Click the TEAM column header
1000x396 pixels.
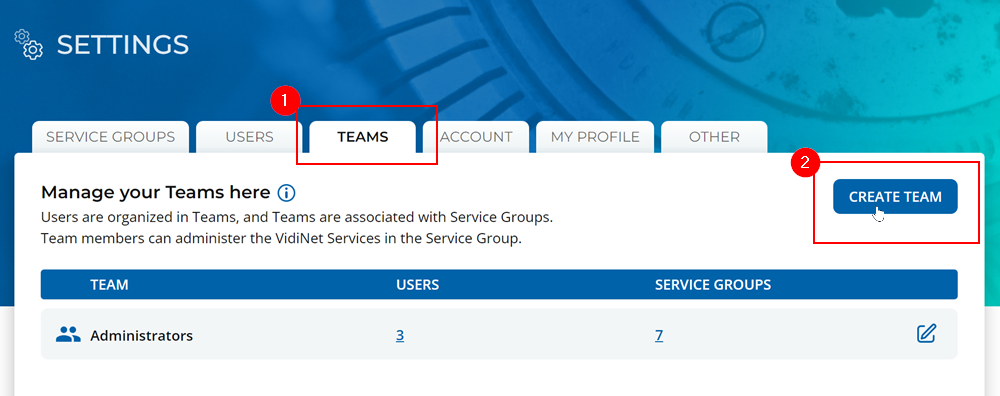coord(109,284)
